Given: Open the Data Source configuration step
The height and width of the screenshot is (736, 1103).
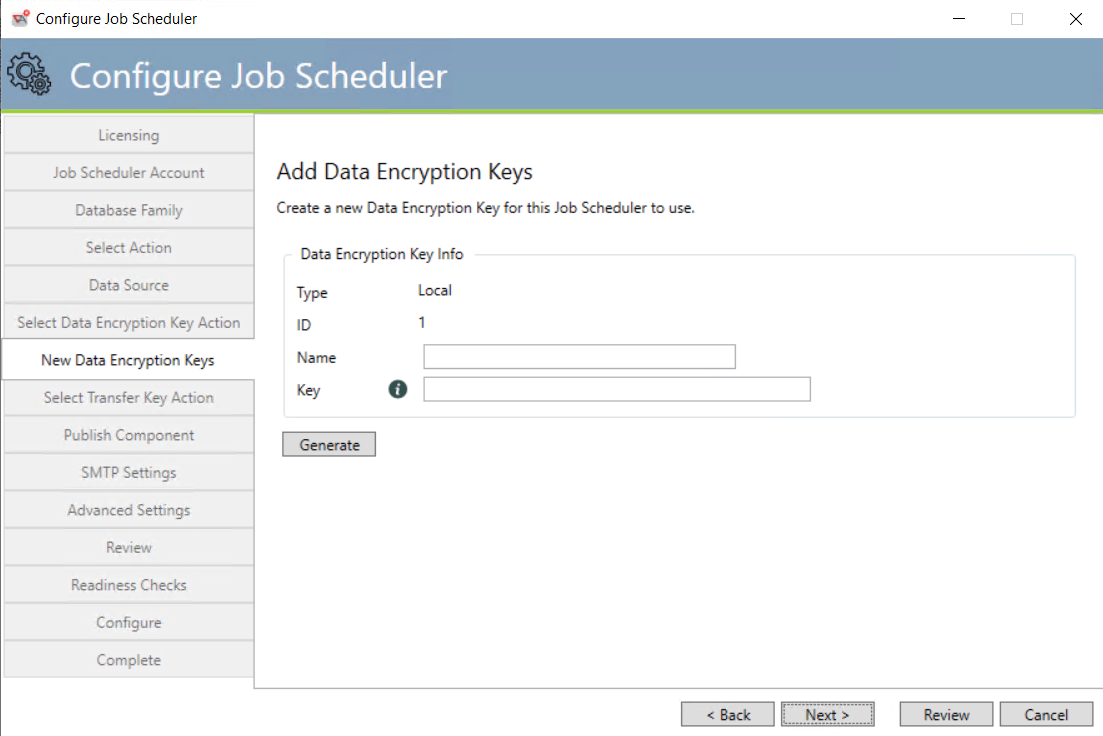Looking at the screenshot, I should pyautogui.click(x=128, y=284).
